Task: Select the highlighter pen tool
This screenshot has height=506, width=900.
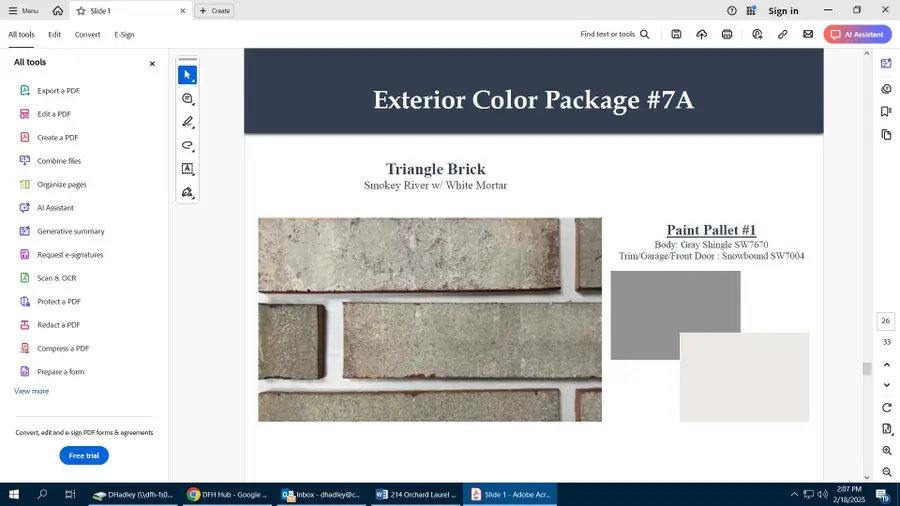Action: pos(187,122)
